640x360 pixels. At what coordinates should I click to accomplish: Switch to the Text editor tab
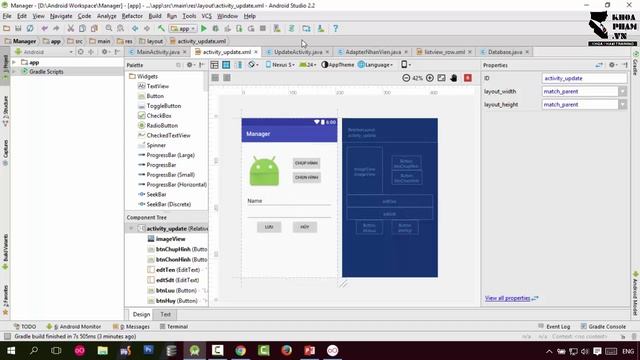coord(165,314)
